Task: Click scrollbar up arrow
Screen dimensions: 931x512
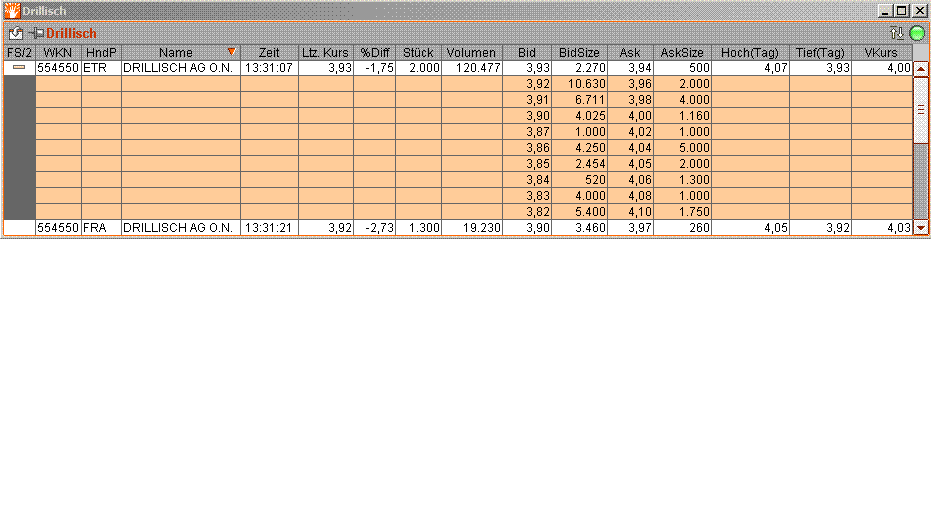Action: point(921,68)
